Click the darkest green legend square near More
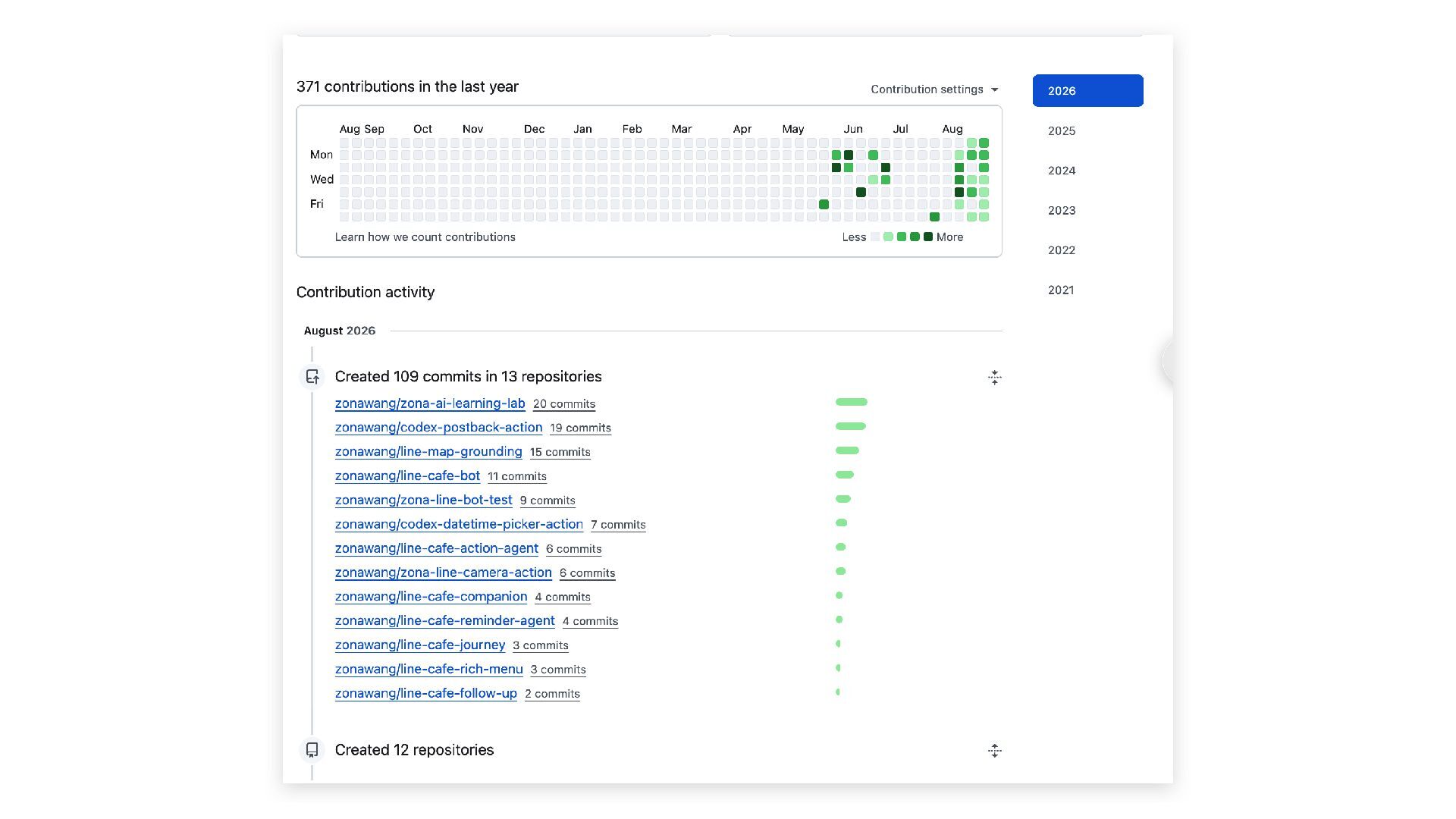Viewport: 1456px width, 819px height. tap(927, 237)
